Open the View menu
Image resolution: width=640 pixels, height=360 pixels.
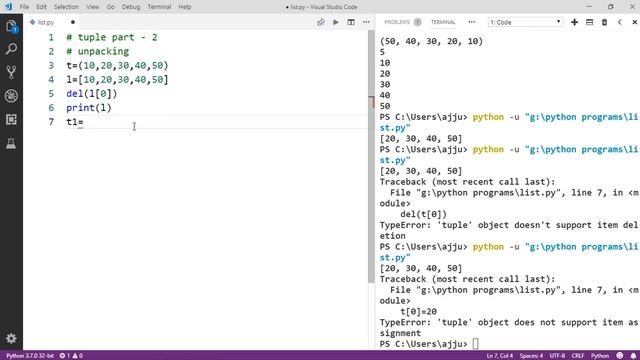(x=93, y=7)
